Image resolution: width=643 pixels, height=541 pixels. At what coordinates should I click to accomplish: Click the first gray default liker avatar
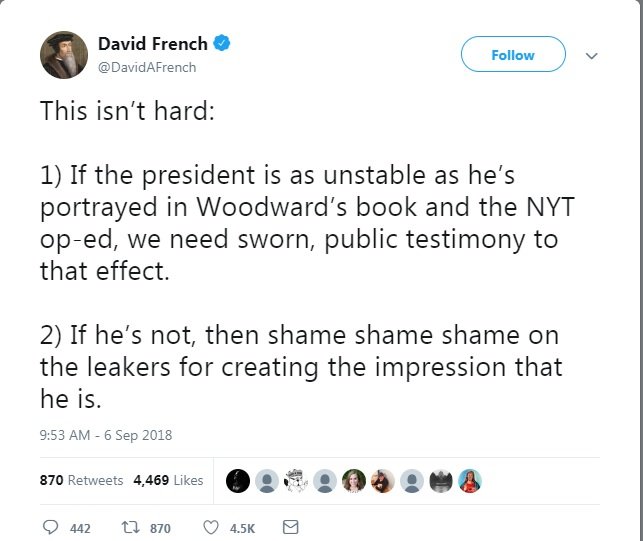click(267, 481)
